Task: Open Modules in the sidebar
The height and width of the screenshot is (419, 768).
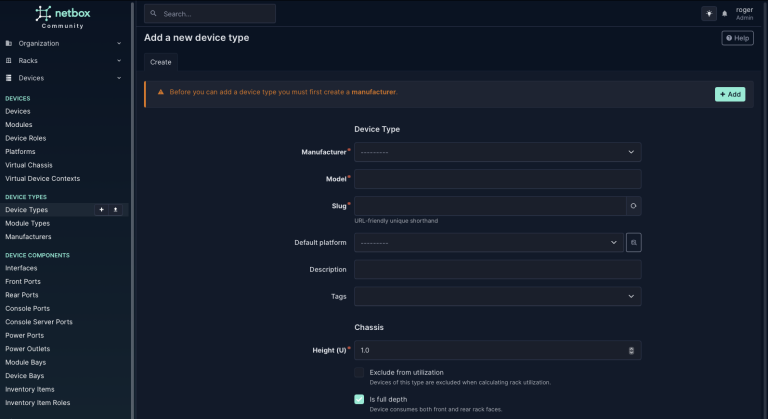Action: 19,124
